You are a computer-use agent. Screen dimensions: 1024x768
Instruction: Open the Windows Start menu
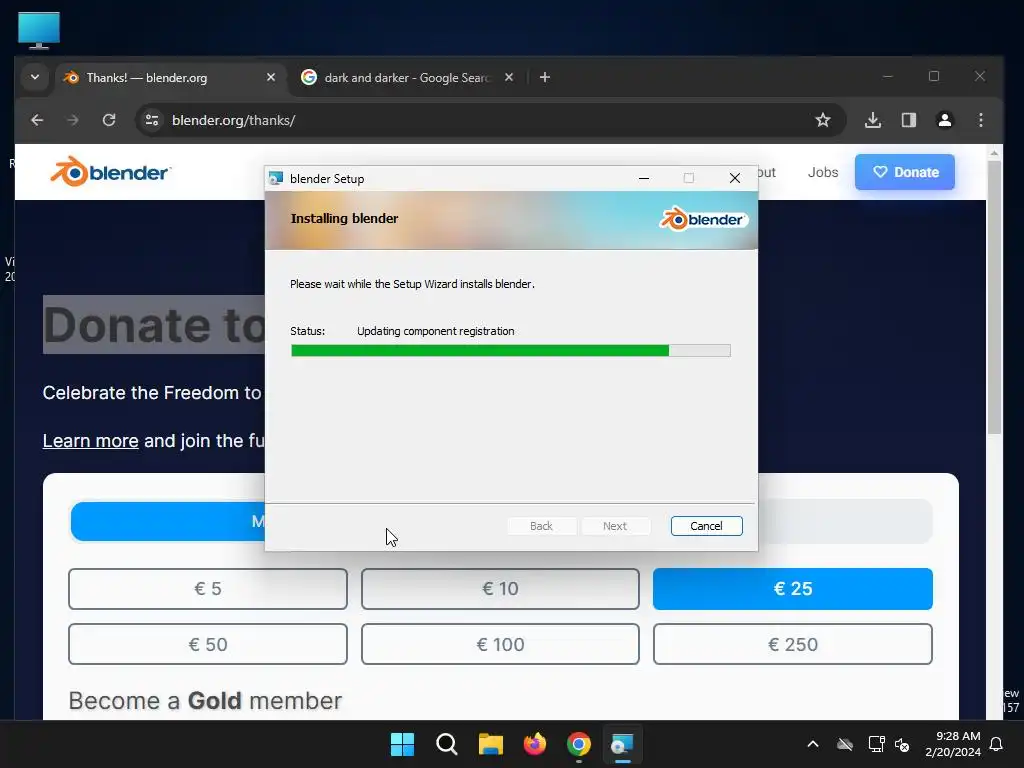402,744
